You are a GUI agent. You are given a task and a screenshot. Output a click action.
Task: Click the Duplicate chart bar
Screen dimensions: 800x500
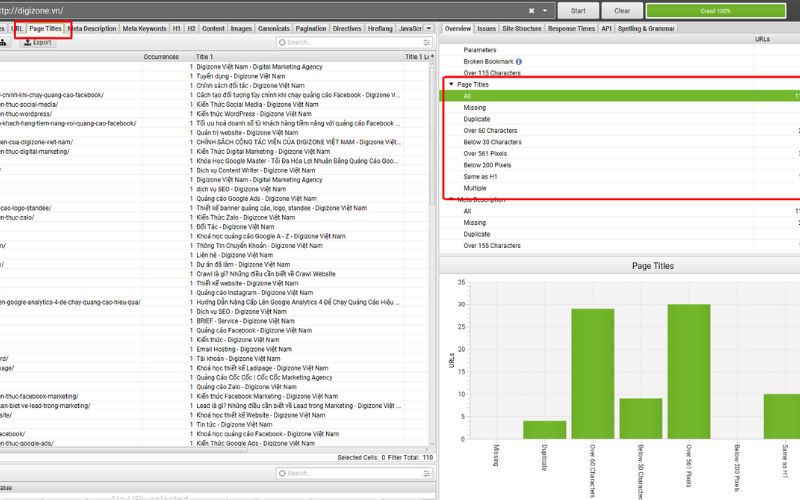point(544,430)
